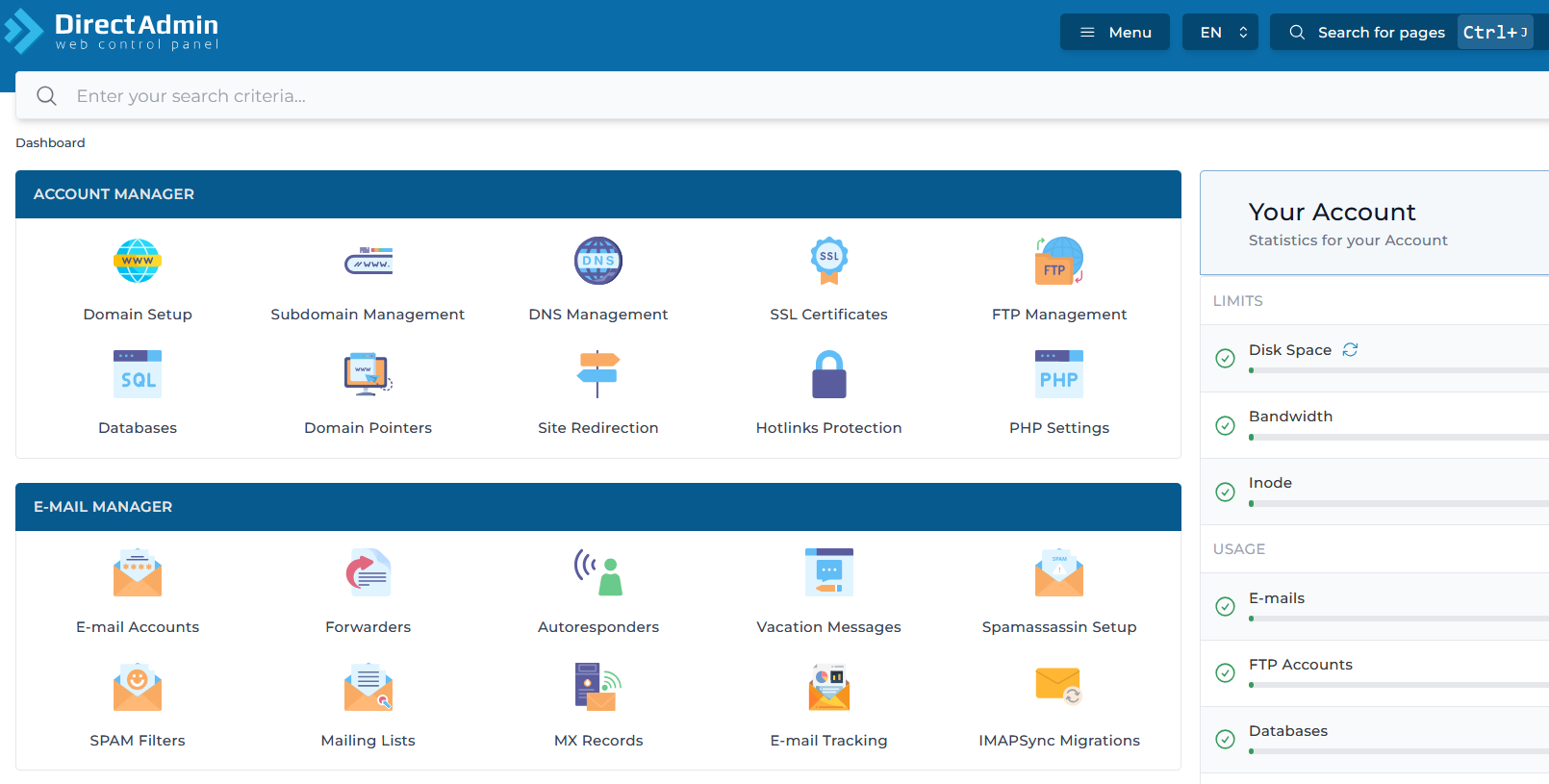Refresh Disk Space usage icon
The height and width of the screenshot is (784, 1549).
(x=1350, y=350)
